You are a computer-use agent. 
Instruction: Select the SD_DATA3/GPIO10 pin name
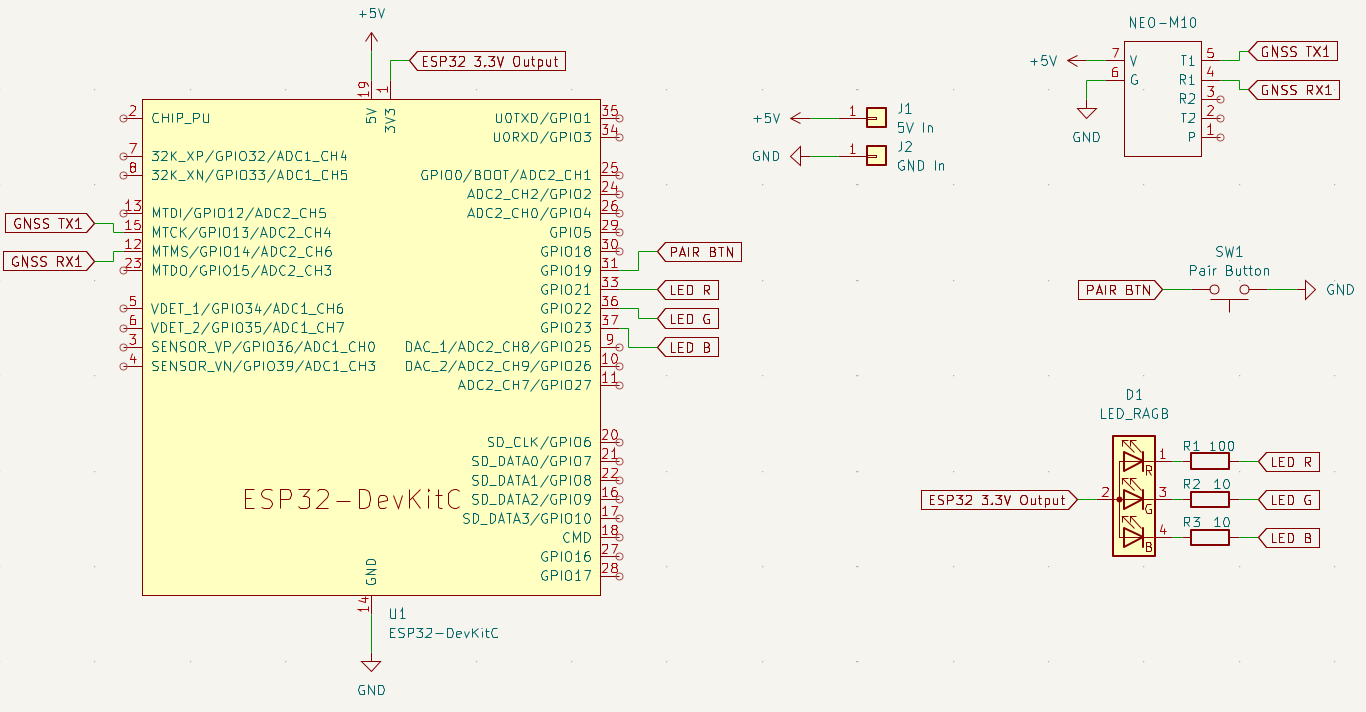click(x=527, y=518)
